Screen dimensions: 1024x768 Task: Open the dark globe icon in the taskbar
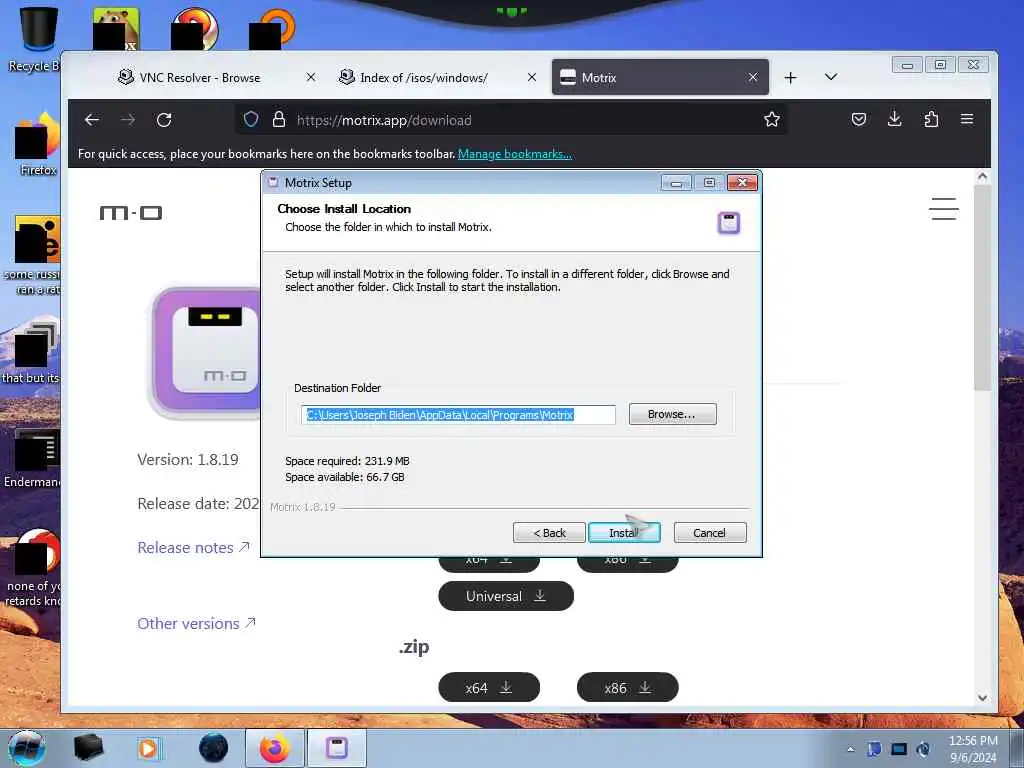coord(214,748)
